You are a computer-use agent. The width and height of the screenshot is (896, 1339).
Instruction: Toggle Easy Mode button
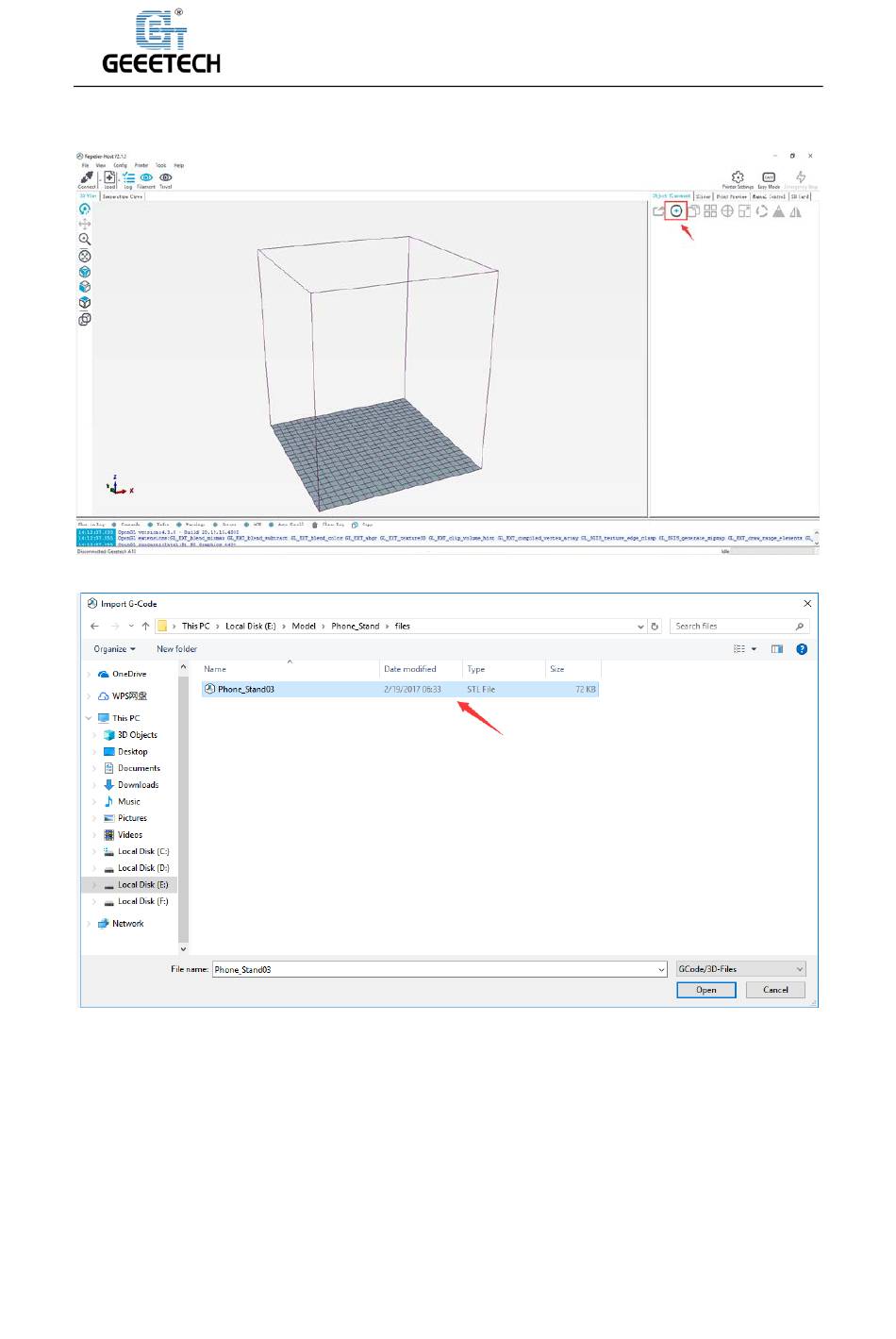(769, 177)
